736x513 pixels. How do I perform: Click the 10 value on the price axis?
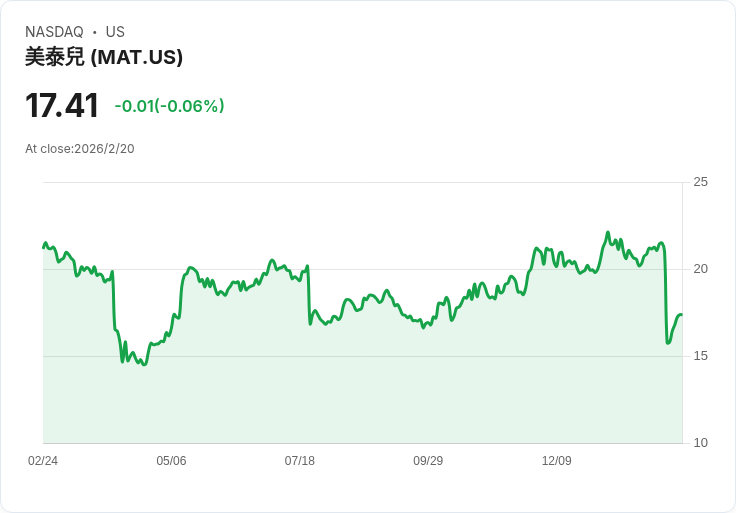(700, 443)
